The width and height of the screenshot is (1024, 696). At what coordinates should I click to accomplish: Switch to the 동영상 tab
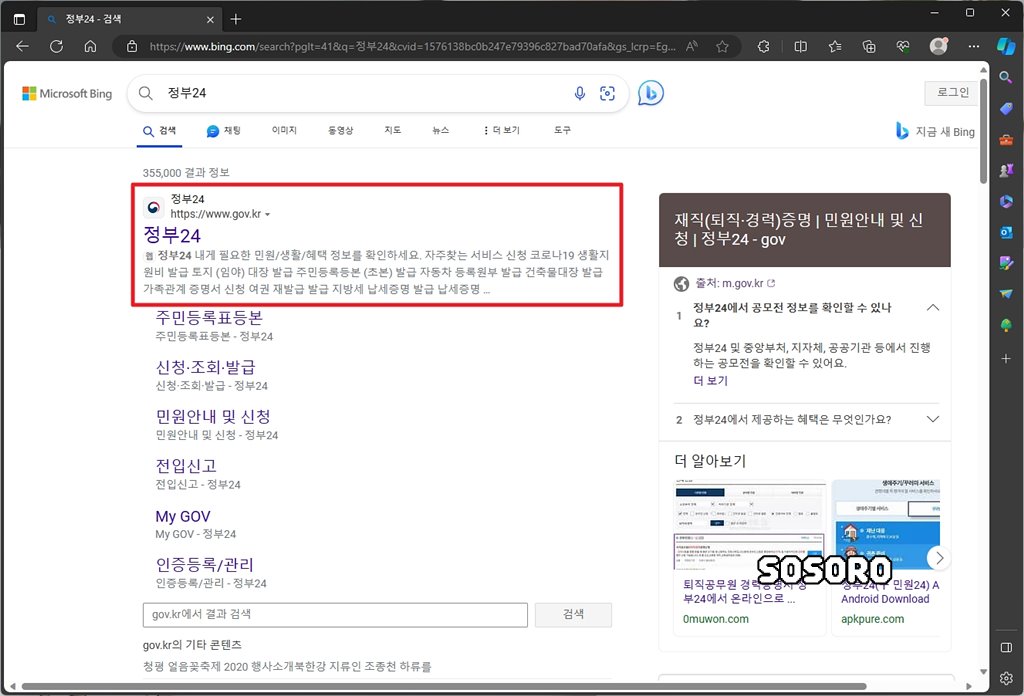tap(340, 131)
